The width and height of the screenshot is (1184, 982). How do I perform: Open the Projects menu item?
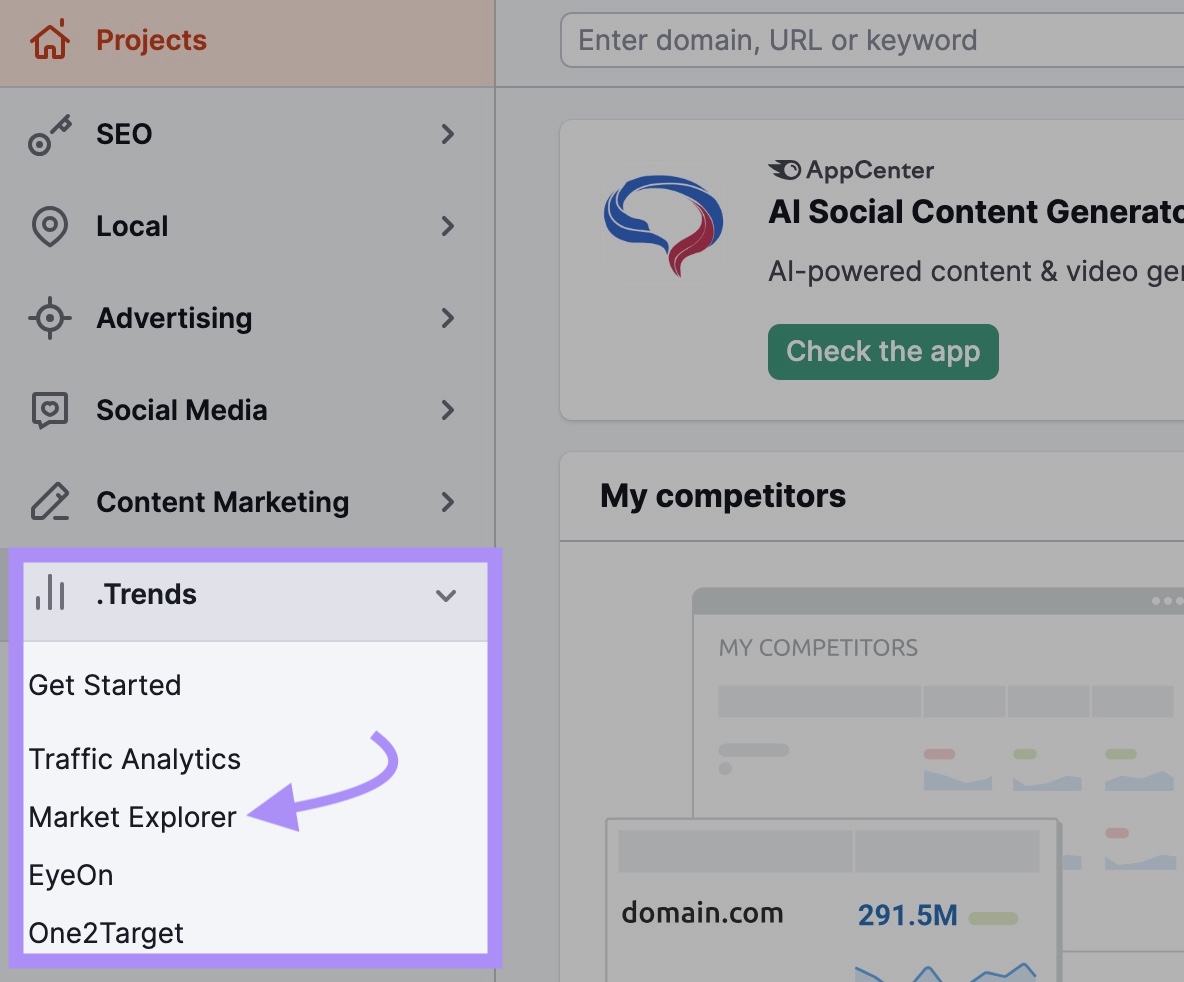point(151,40)
